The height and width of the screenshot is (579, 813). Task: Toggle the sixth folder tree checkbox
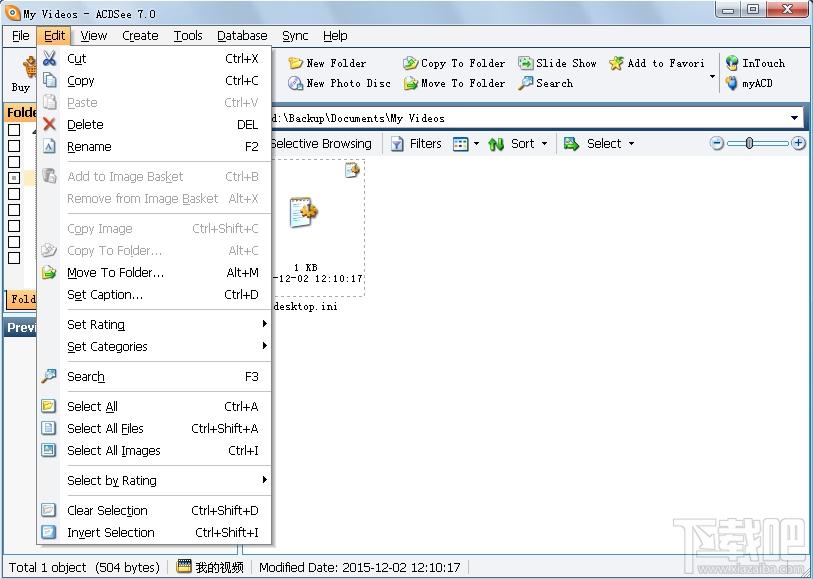14,210
